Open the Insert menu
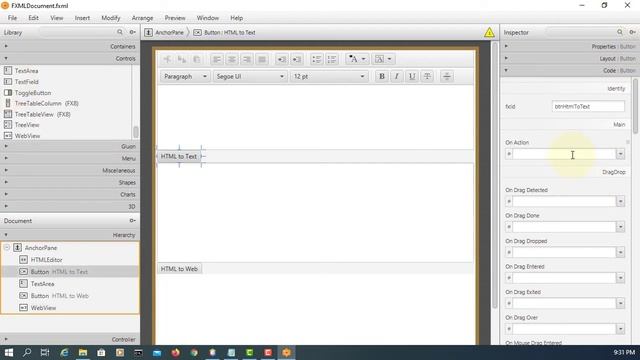Viewport: 640px width, 360px height. click(x=82, y=18)
